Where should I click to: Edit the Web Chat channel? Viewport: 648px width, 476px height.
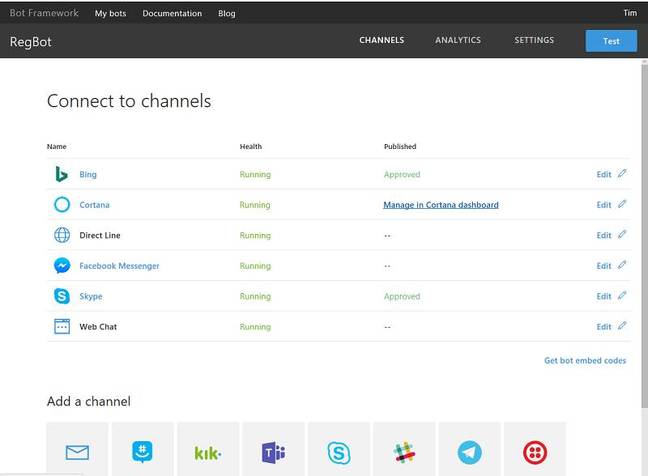pos(604,326)
